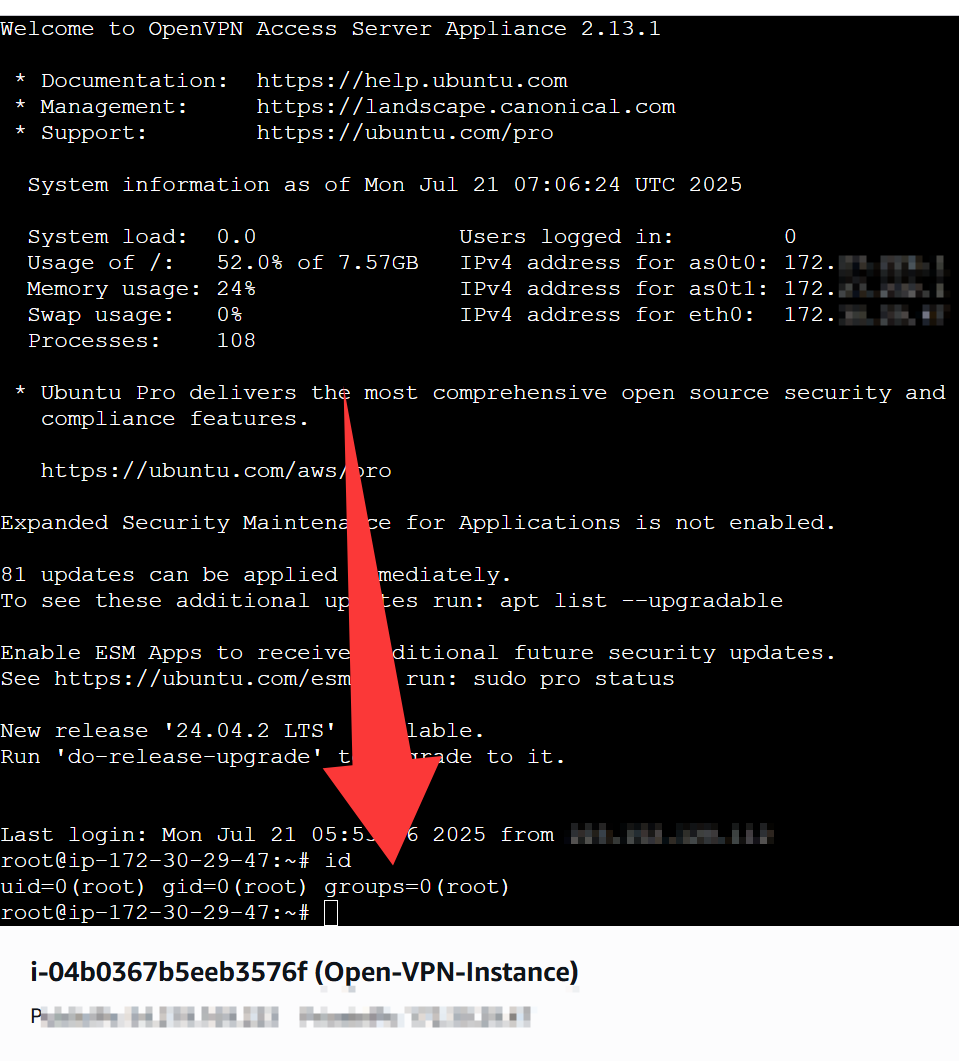959x1061 pixels.
Task: Click the https://ubuntu.com/esm URL text
Action: [x=202, y=679]
